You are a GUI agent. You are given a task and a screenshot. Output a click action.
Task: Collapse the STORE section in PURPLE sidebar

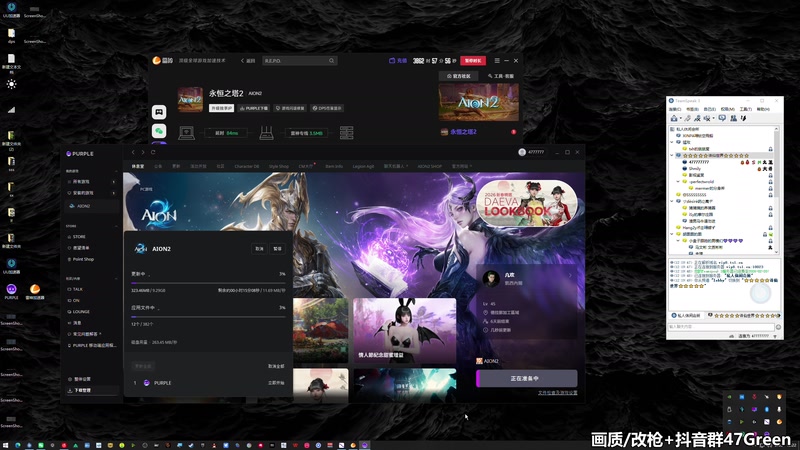pos(116,226)
